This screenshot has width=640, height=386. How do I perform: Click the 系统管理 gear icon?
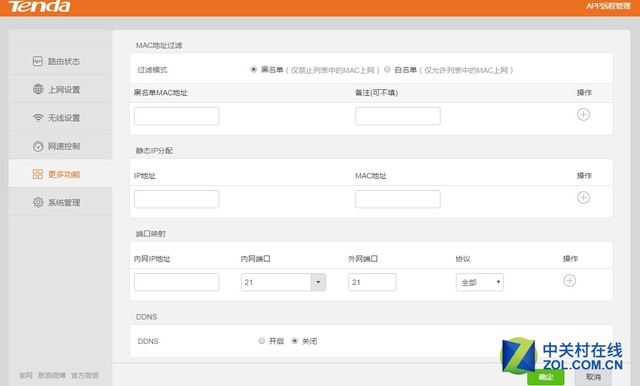coord(38,202)
